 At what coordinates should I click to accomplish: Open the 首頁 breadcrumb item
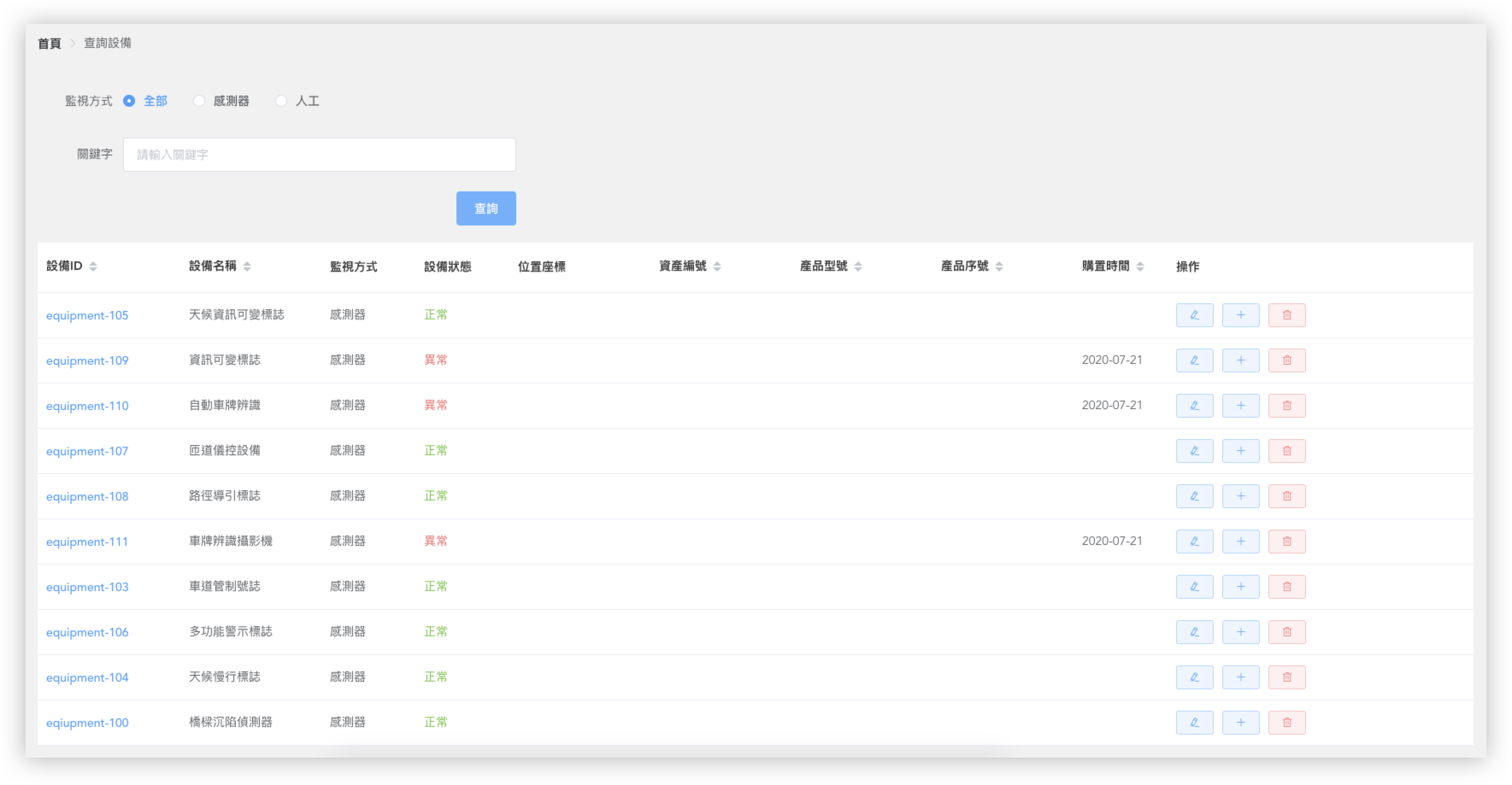[x=49, y=43]
